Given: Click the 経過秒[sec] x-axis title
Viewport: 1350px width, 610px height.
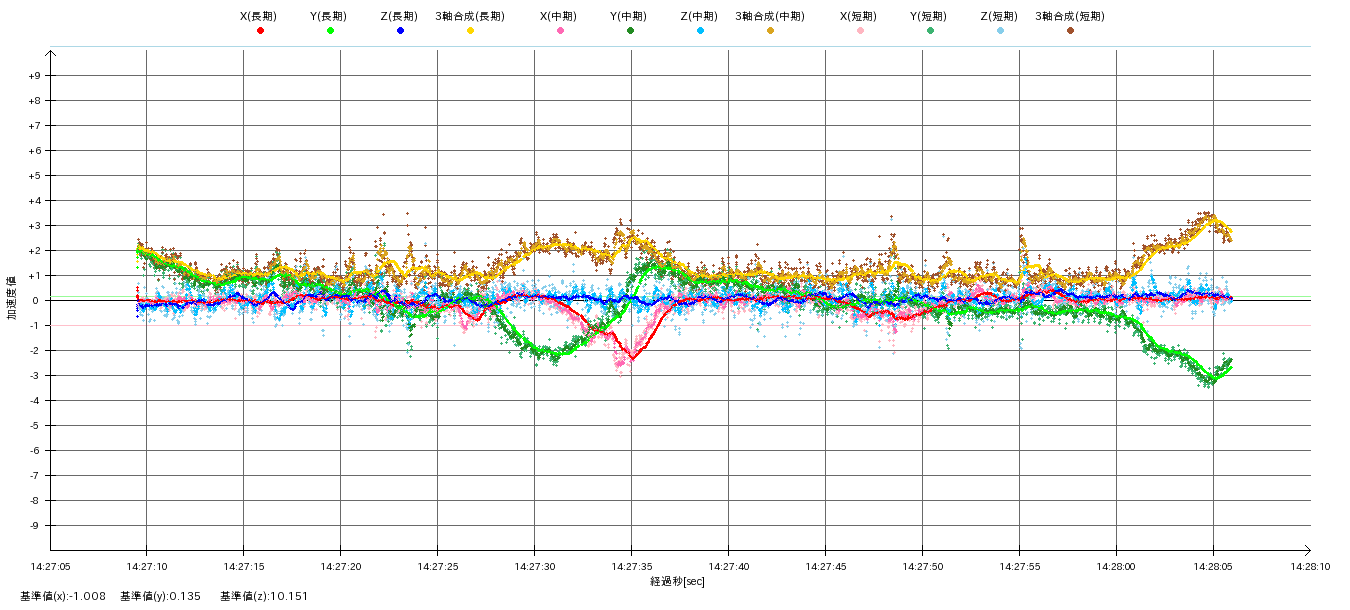Looking at the screenshot, I should pyautogui.click(x=677, y=581).
